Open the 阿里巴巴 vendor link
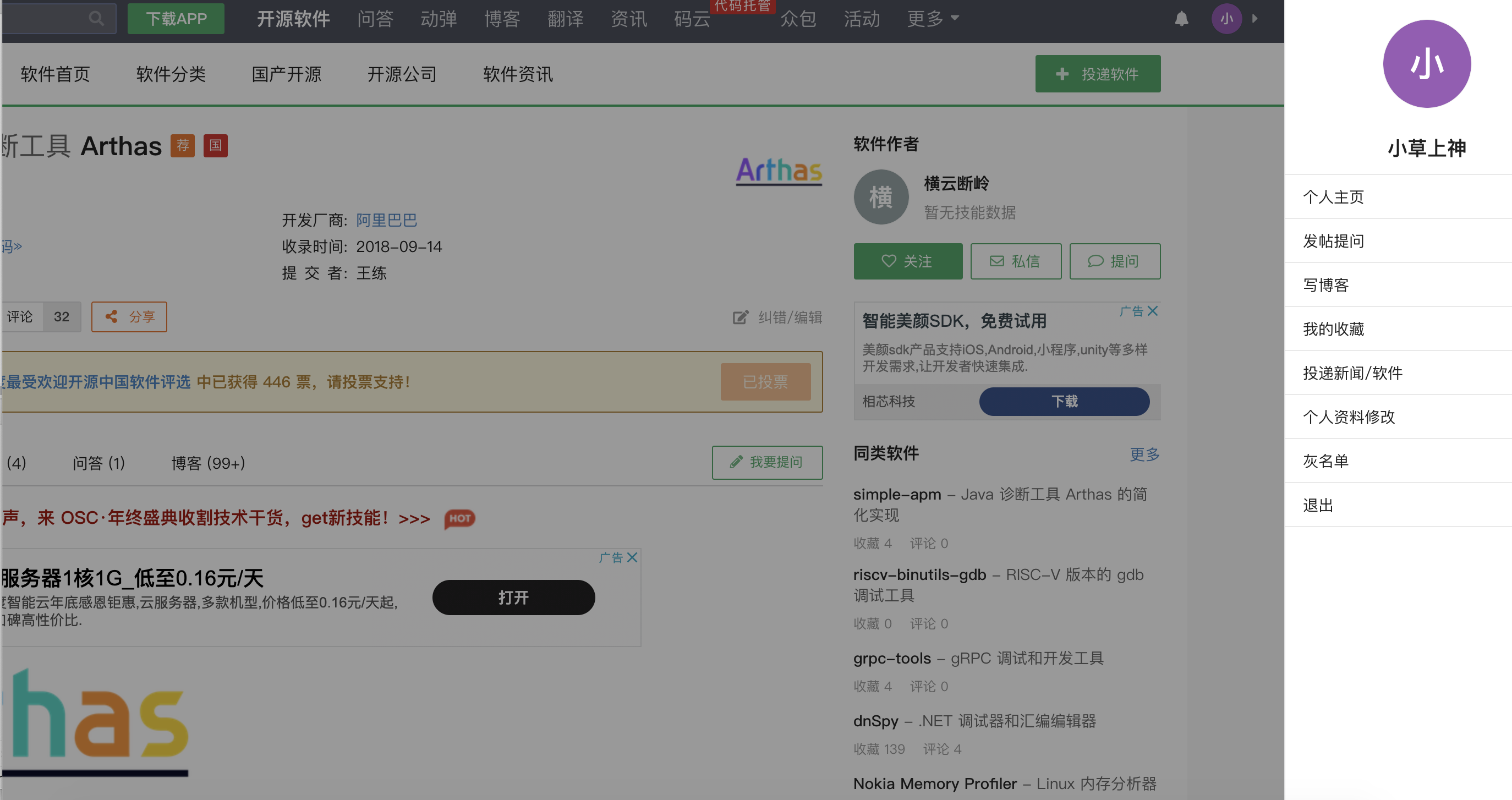 (386, 220)
